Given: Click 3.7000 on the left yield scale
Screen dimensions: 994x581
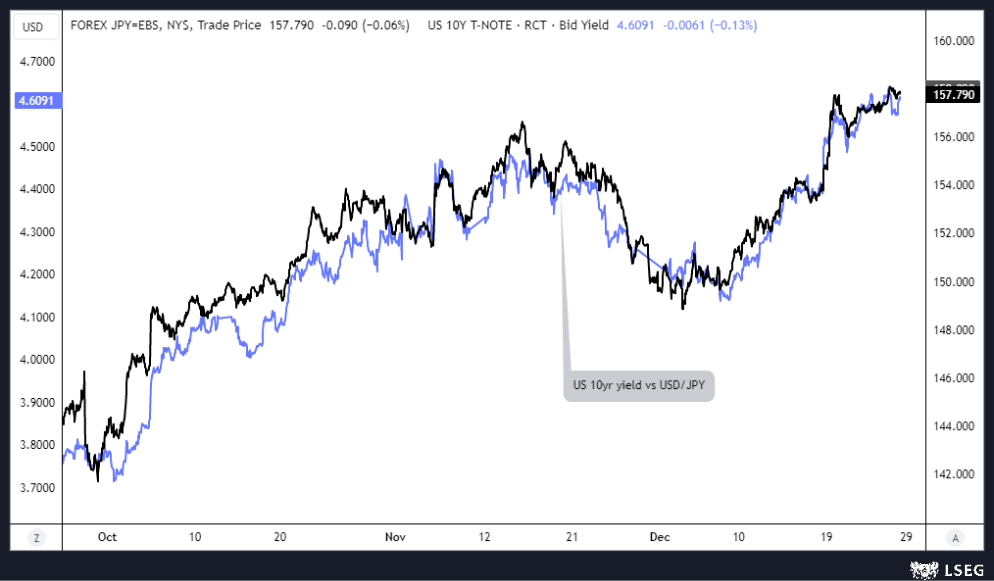Looking at the screenshot, I should (x=37, y=488).
